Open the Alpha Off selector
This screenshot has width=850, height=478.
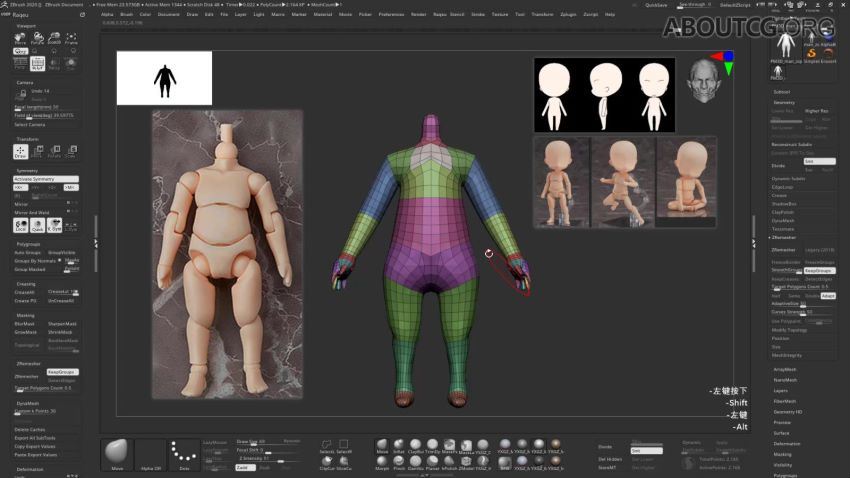pos(151,452)
